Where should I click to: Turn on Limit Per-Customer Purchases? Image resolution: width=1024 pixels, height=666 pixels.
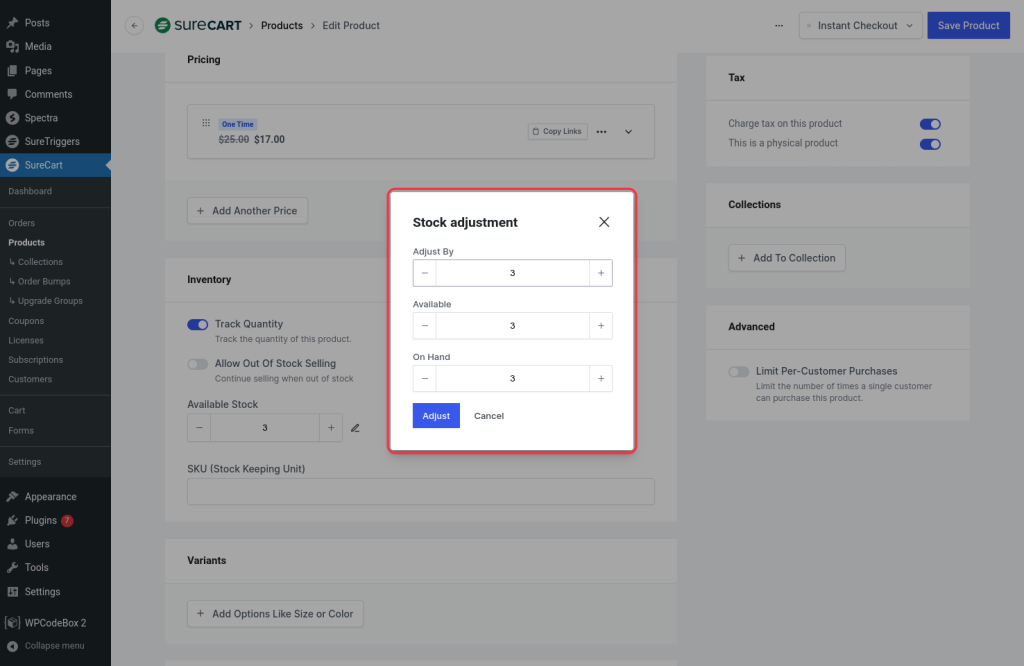[x=739, y=371]
